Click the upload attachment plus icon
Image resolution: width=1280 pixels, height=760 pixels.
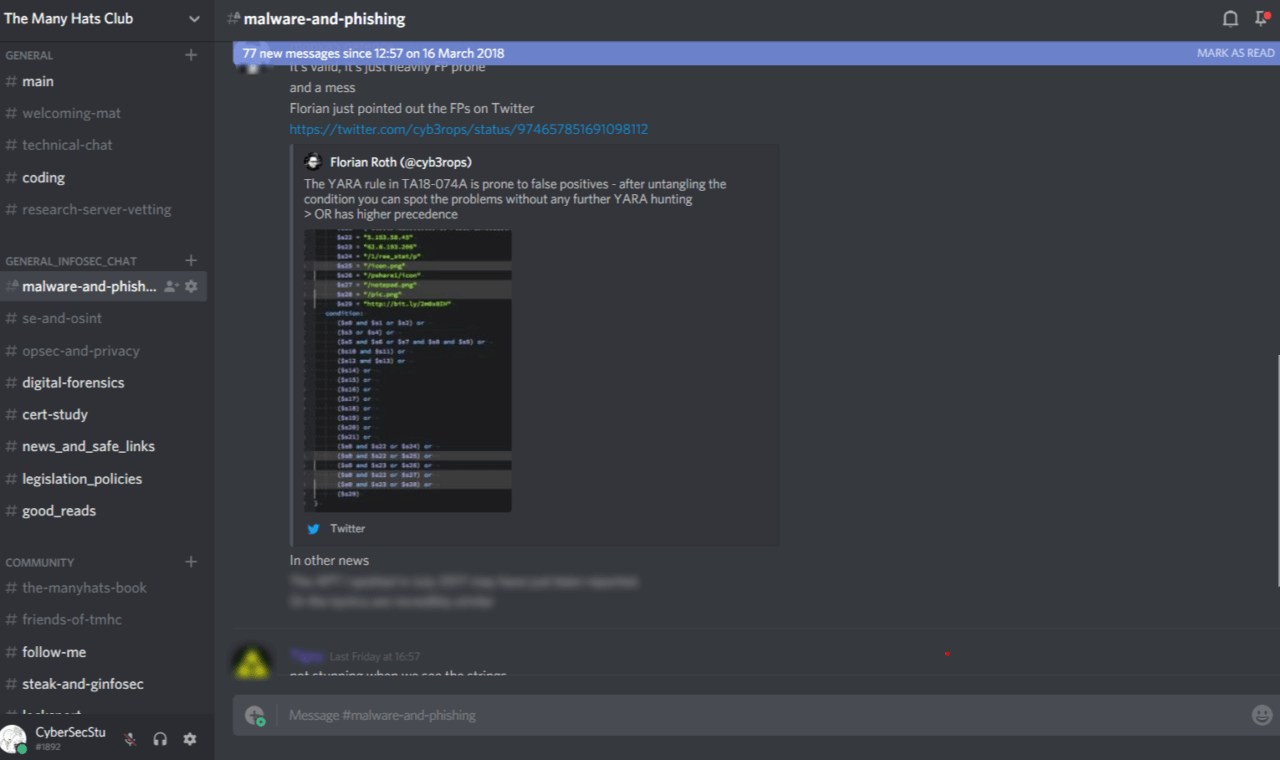[x=255, y=715]
